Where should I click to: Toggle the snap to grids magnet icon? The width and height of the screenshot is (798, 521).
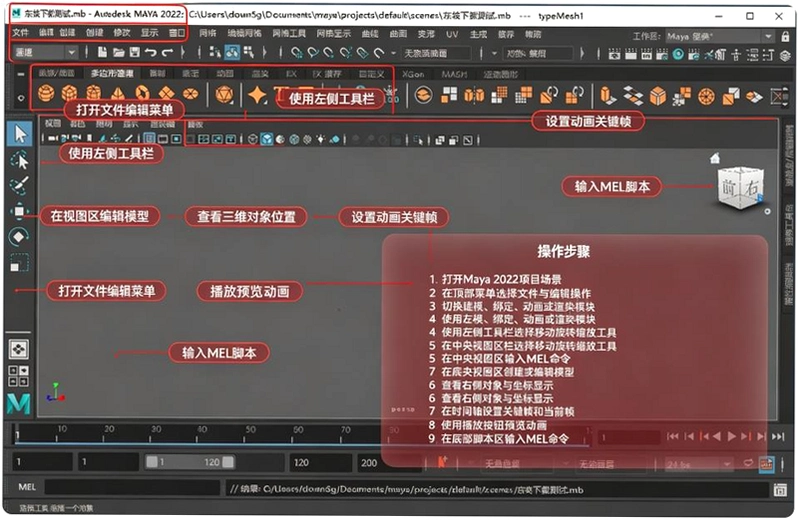(x=296, y=52)
